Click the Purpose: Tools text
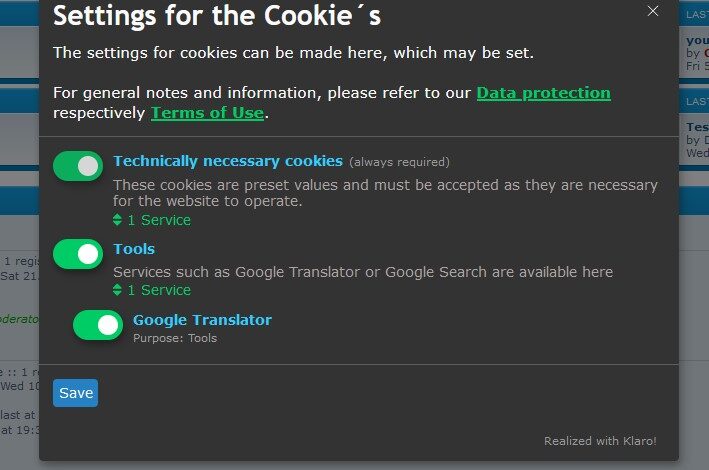The image size is (709, 470). (x=175, y=338)
